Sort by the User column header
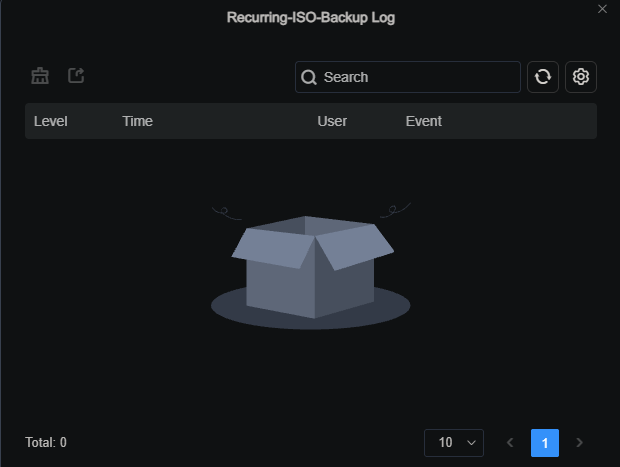Screen dimensions: 620x467 click(x=332, y=121)
